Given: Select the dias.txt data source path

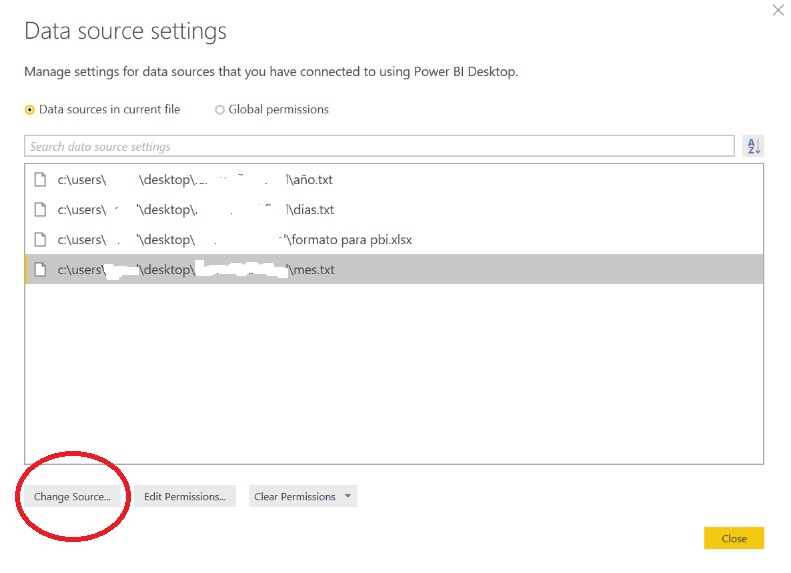Looking at the screenshot, I should click(394, 209).
